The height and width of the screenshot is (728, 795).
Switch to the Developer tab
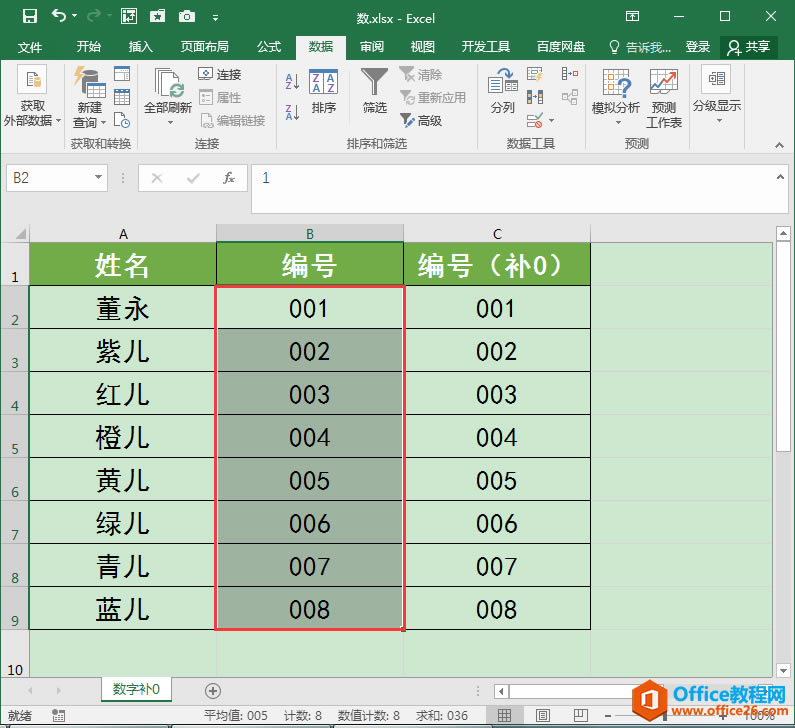(x=485, y=47)
